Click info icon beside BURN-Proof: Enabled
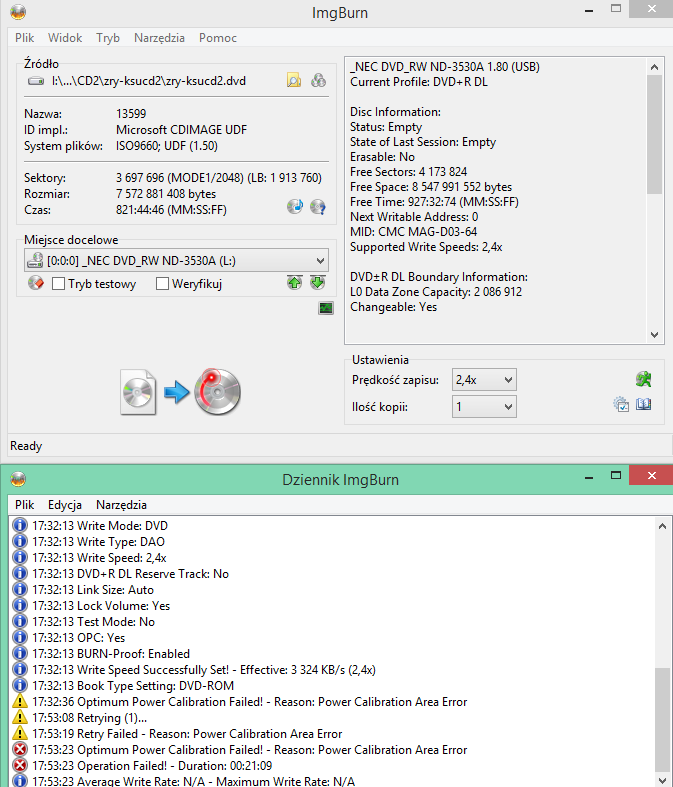The width and height of the screenshot is (673, 787). click(20, 653)
